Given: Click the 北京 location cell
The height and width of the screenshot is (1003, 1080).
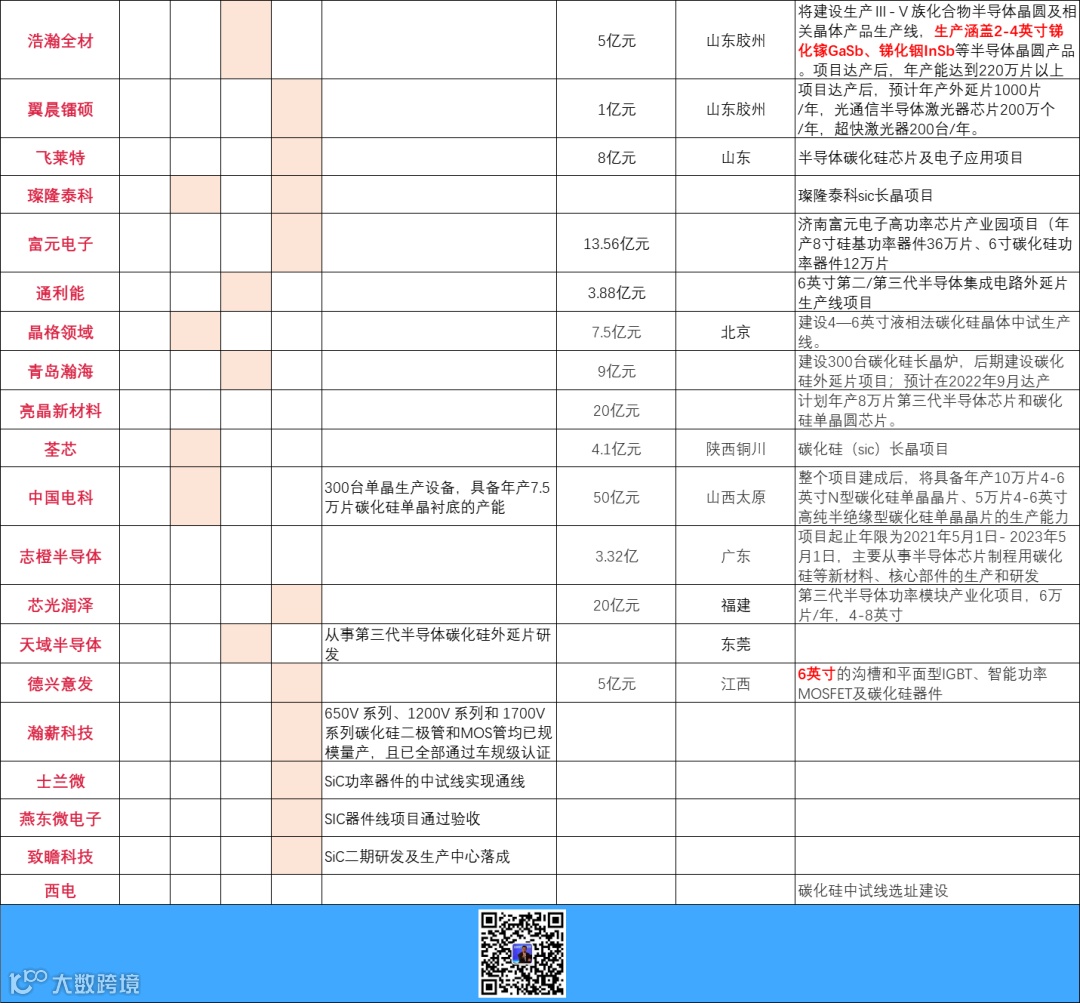Looking at the screenshot, I should pyautogui.click(x=735, y=332).
